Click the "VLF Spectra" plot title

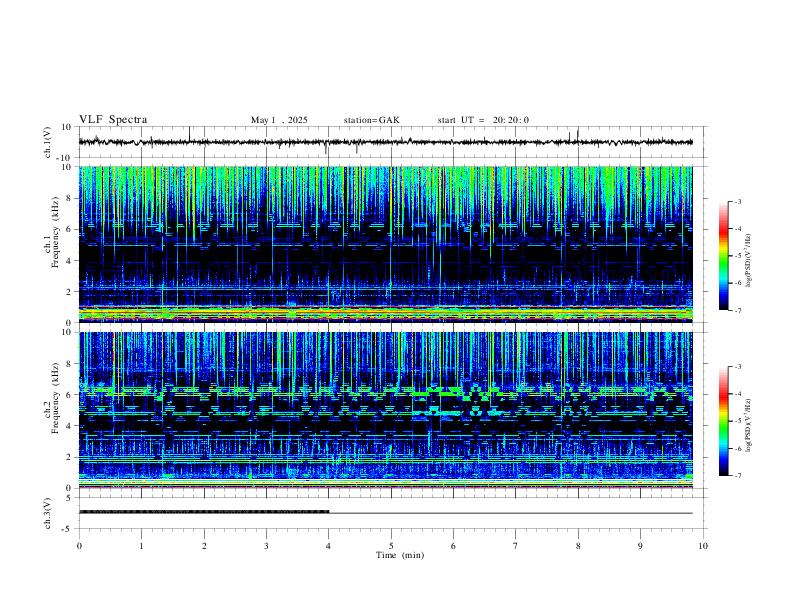113,120
